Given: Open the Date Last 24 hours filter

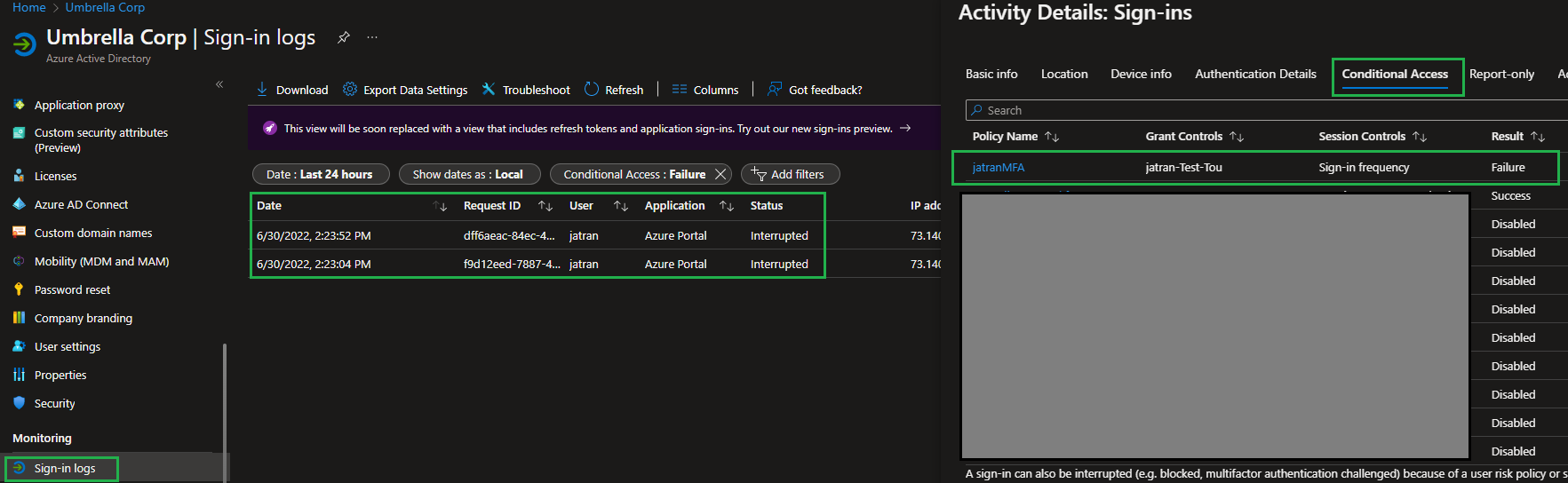Looking at the screenshot, I should click(x=321, y=174).
